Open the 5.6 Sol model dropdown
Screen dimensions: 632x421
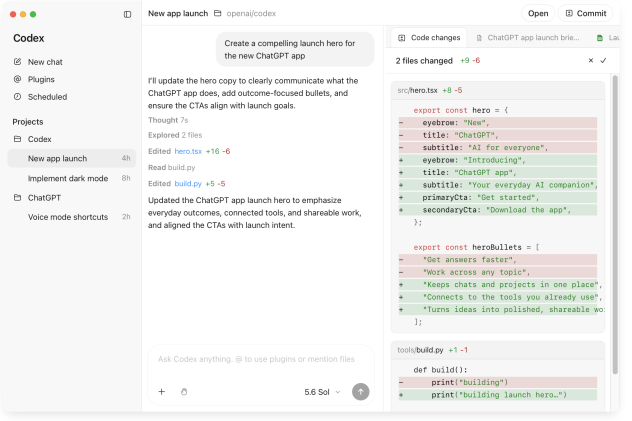pyautogui.click(x=322, y=392)
